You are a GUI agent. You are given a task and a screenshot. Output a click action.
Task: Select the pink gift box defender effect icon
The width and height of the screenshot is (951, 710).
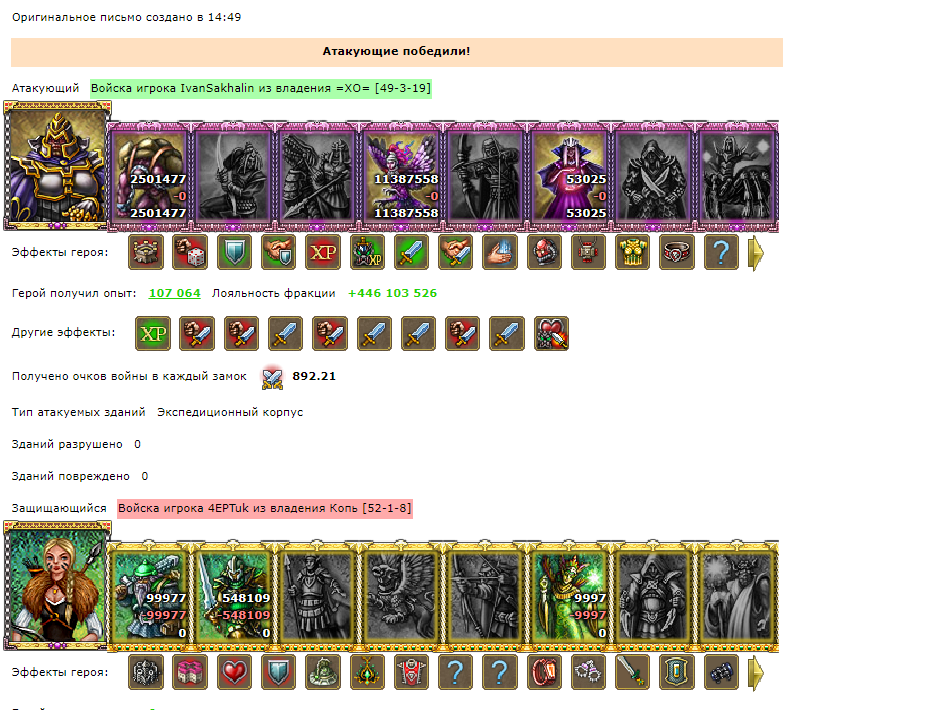pos(190,672)
